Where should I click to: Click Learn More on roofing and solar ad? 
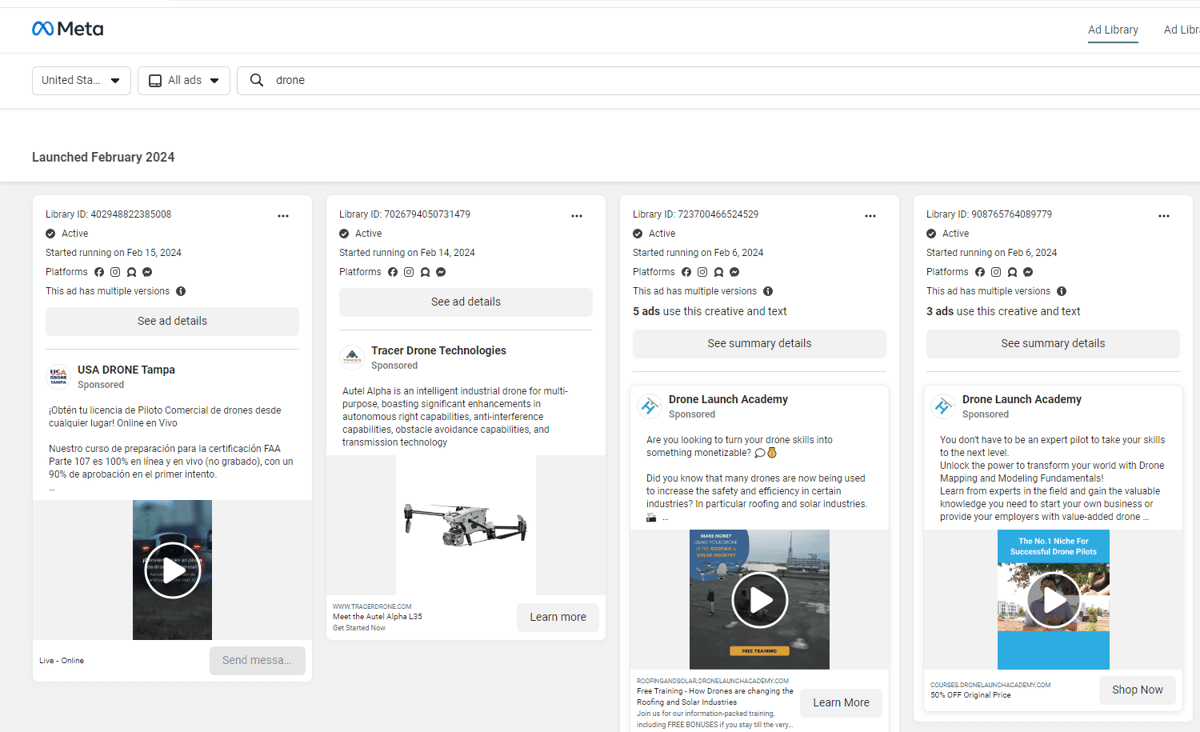click(841, 703)
